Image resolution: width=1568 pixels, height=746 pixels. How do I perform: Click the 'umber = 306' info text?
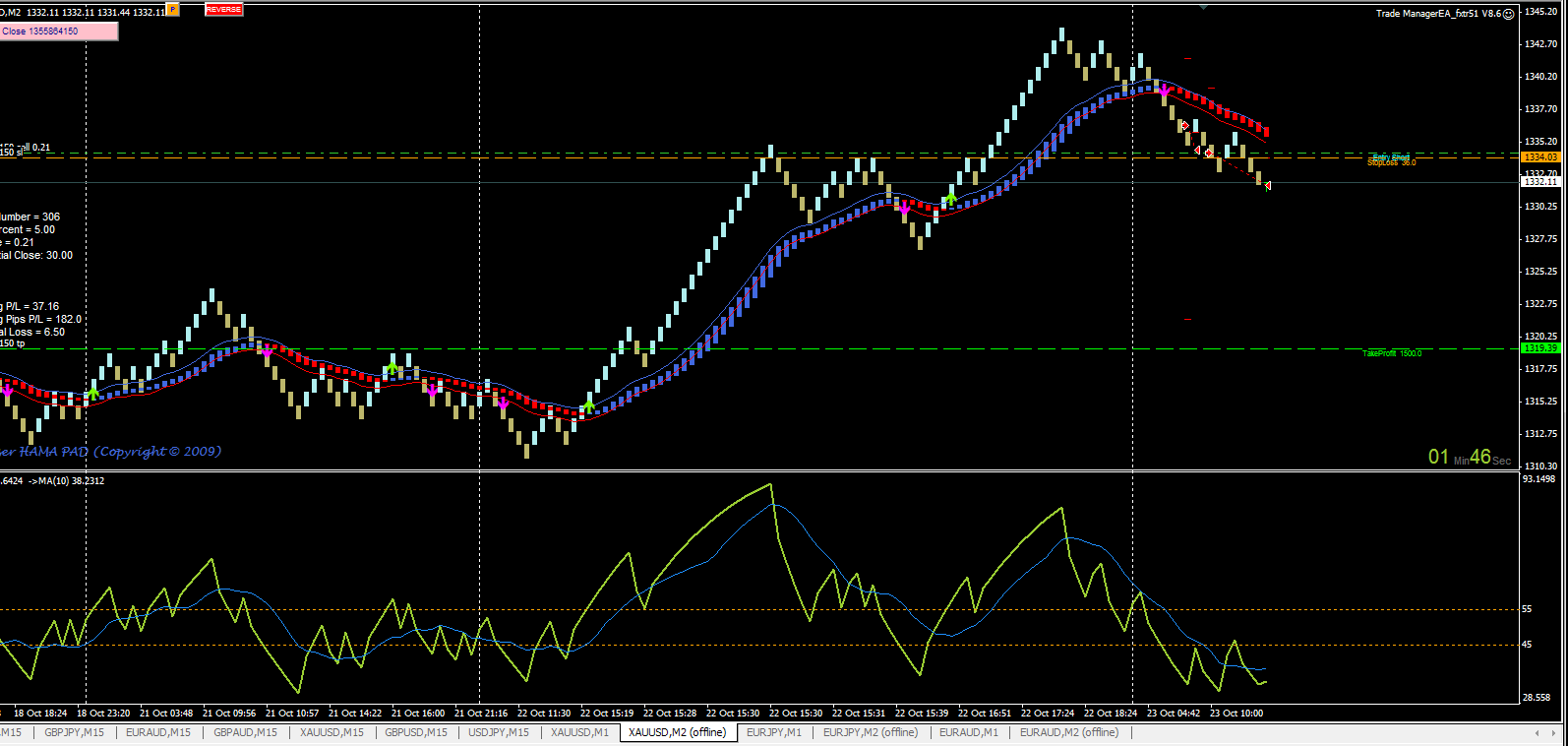click(x=30, y=217)
